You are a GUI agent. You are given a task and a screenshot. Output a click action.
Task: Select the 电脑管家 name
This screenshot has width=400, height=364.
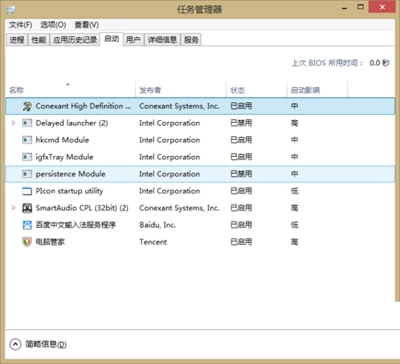tap(50, 242)
